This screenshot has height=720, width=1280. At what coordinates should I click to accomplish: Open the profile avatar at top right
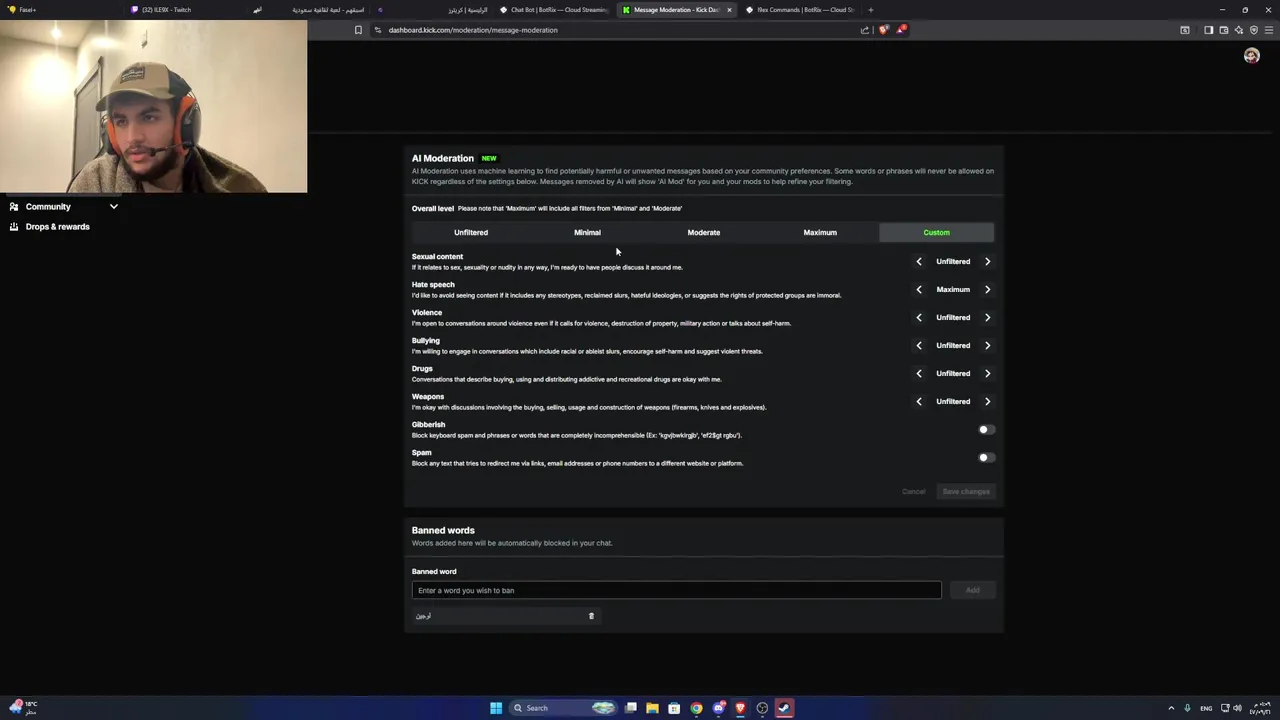pos(1251,56)
